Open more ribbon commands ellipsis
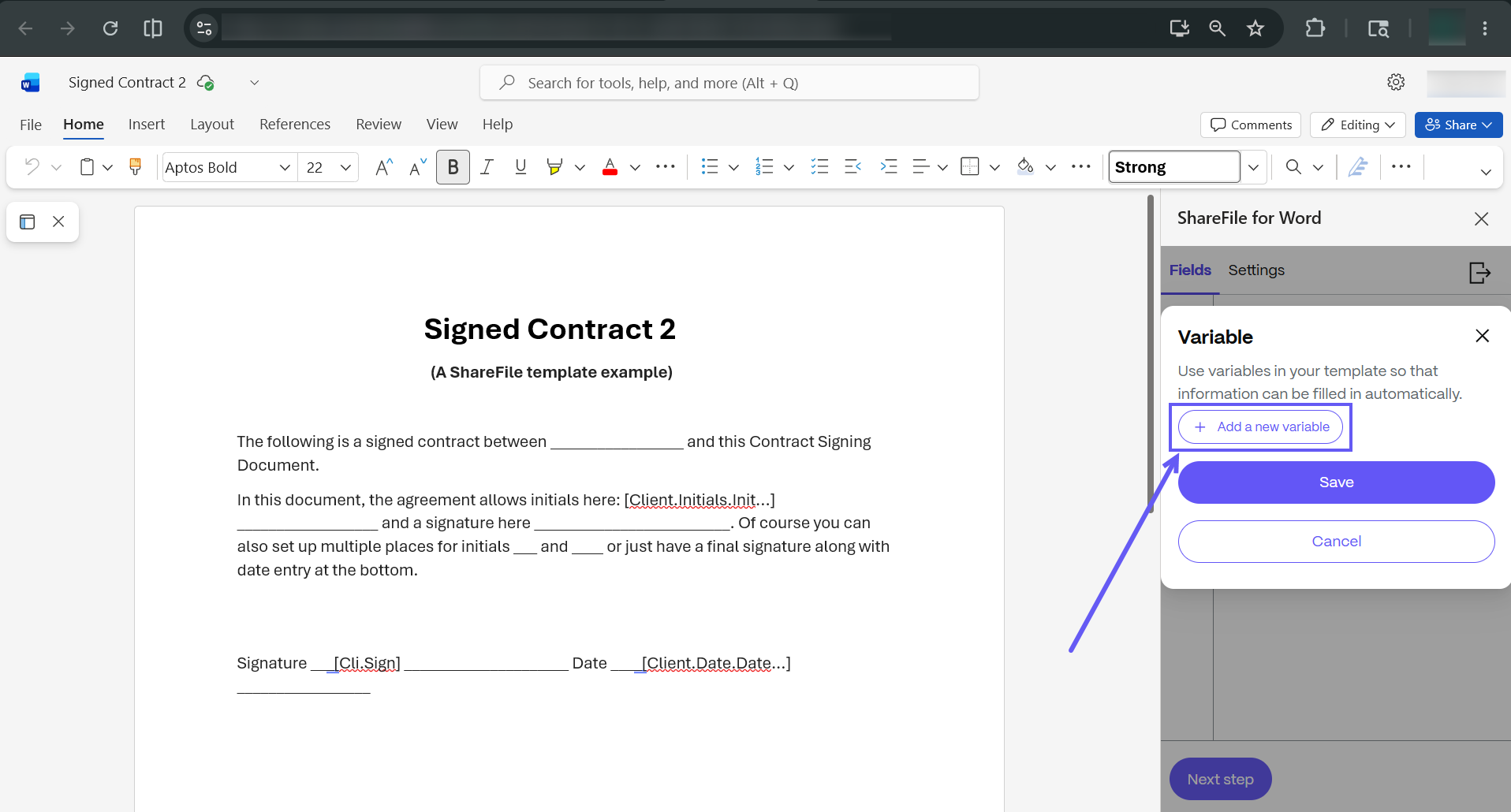The width and height of the screenshot is (1511, 812). (x=1401, y=167)
